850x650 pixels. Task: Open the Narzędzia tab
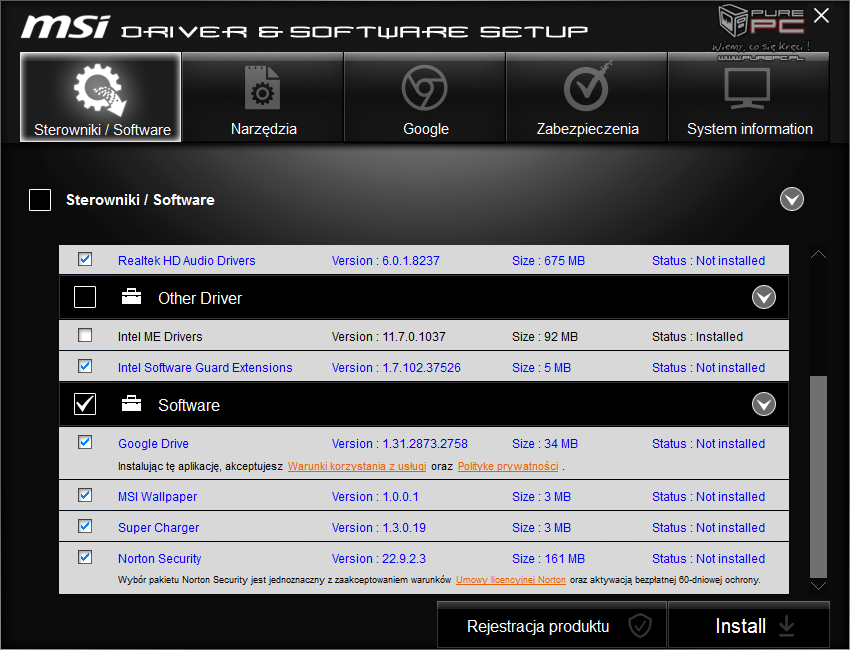(263, 97)
